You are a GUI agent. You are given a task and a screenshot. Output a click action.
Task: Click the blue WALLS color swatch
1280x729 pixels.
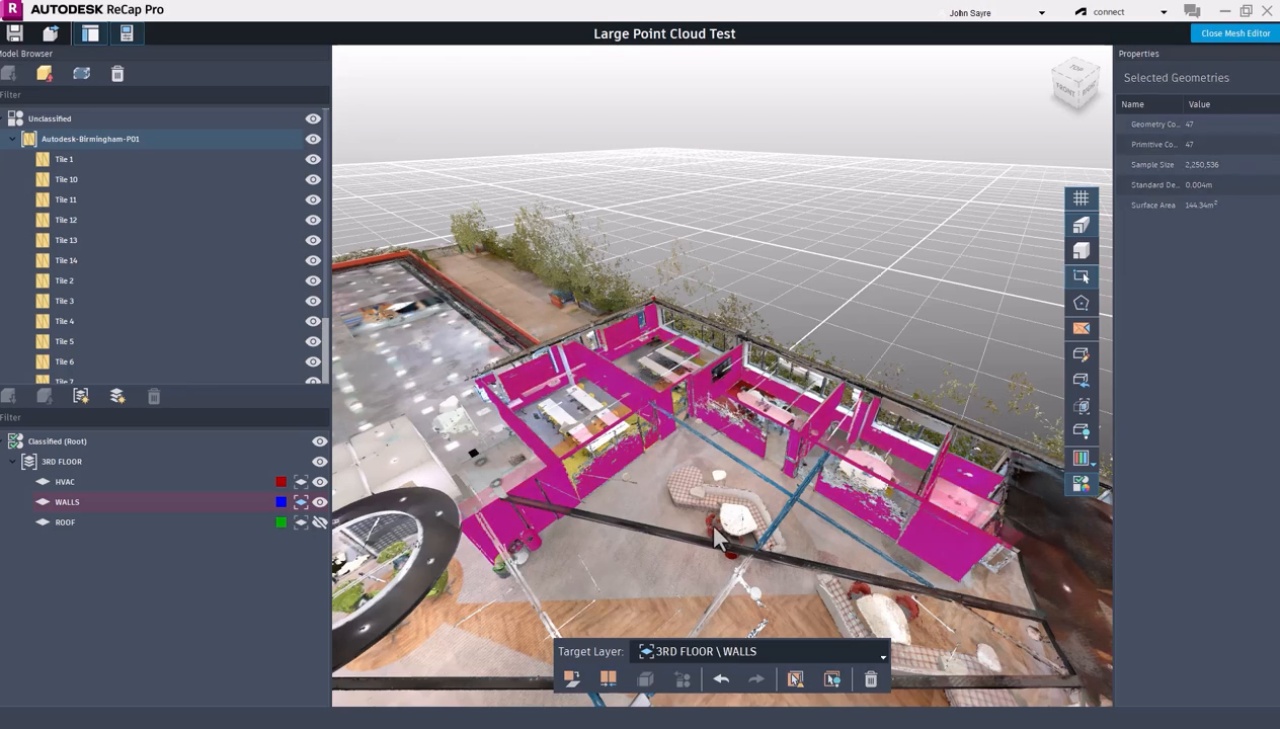point(281,503)
